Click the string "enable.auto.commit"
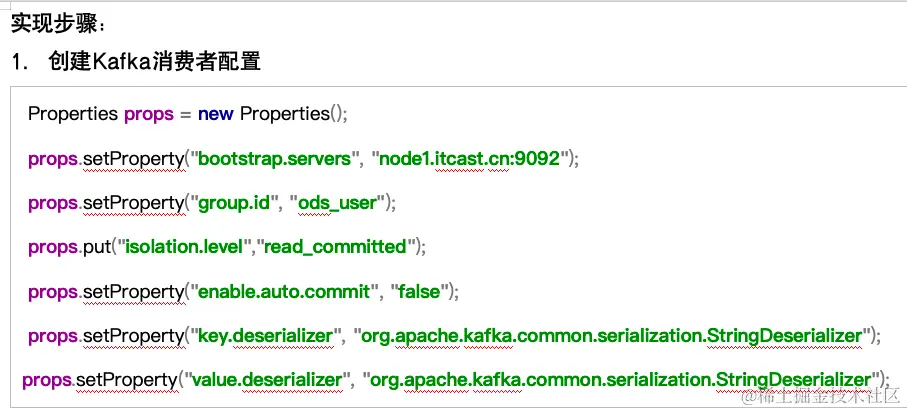The width and height of the screenshot is (907, 412). [283, 291]
